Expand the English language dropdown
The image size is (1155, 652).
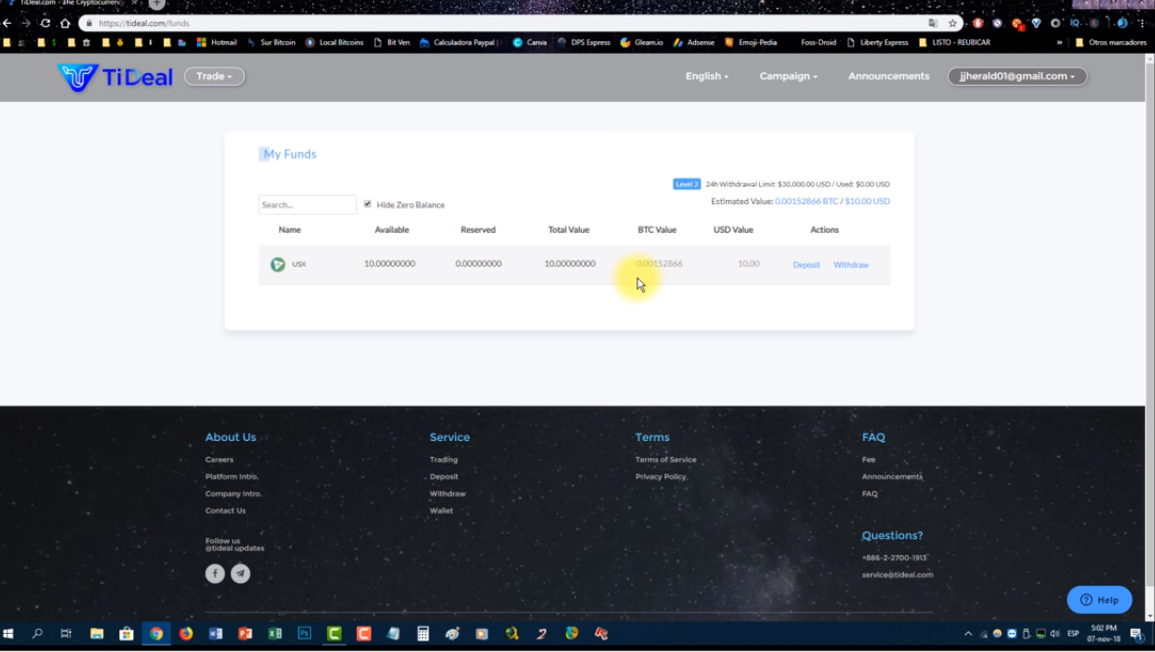pos(706,76)
